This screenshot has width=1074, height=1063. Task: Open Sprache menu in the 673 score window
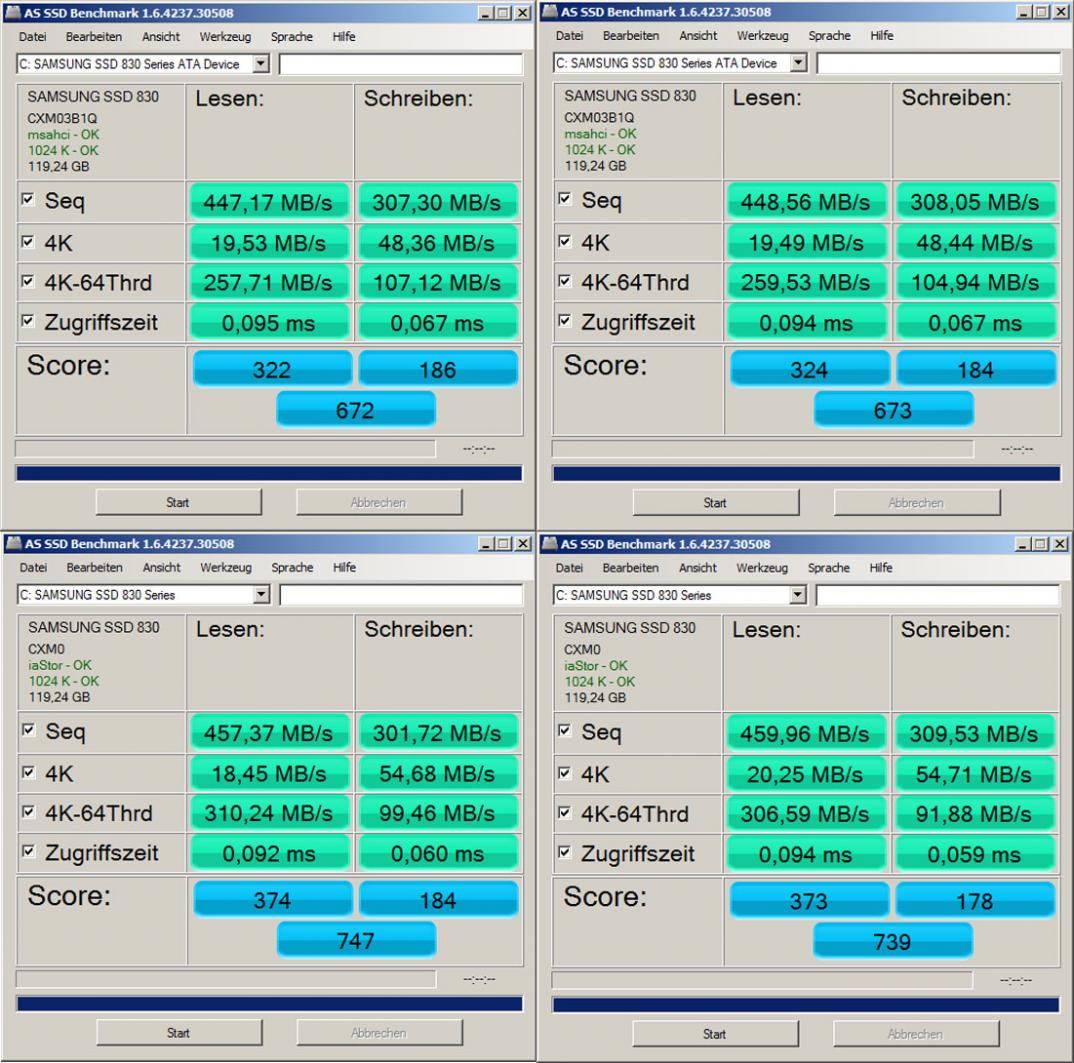[x=829, y=36]
